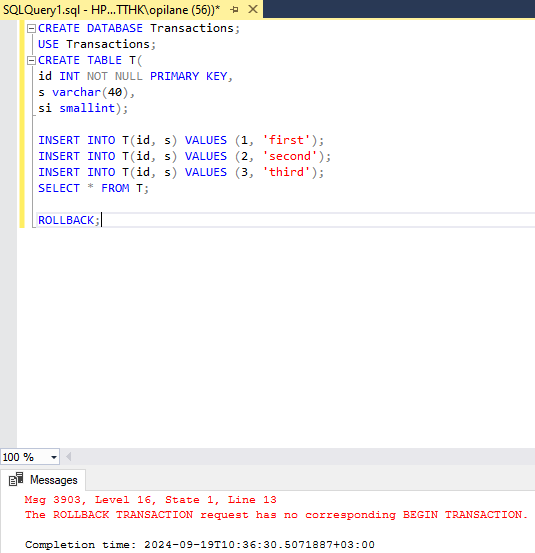Place cursor in SELECT * FROM T line

tap(93, 188)
